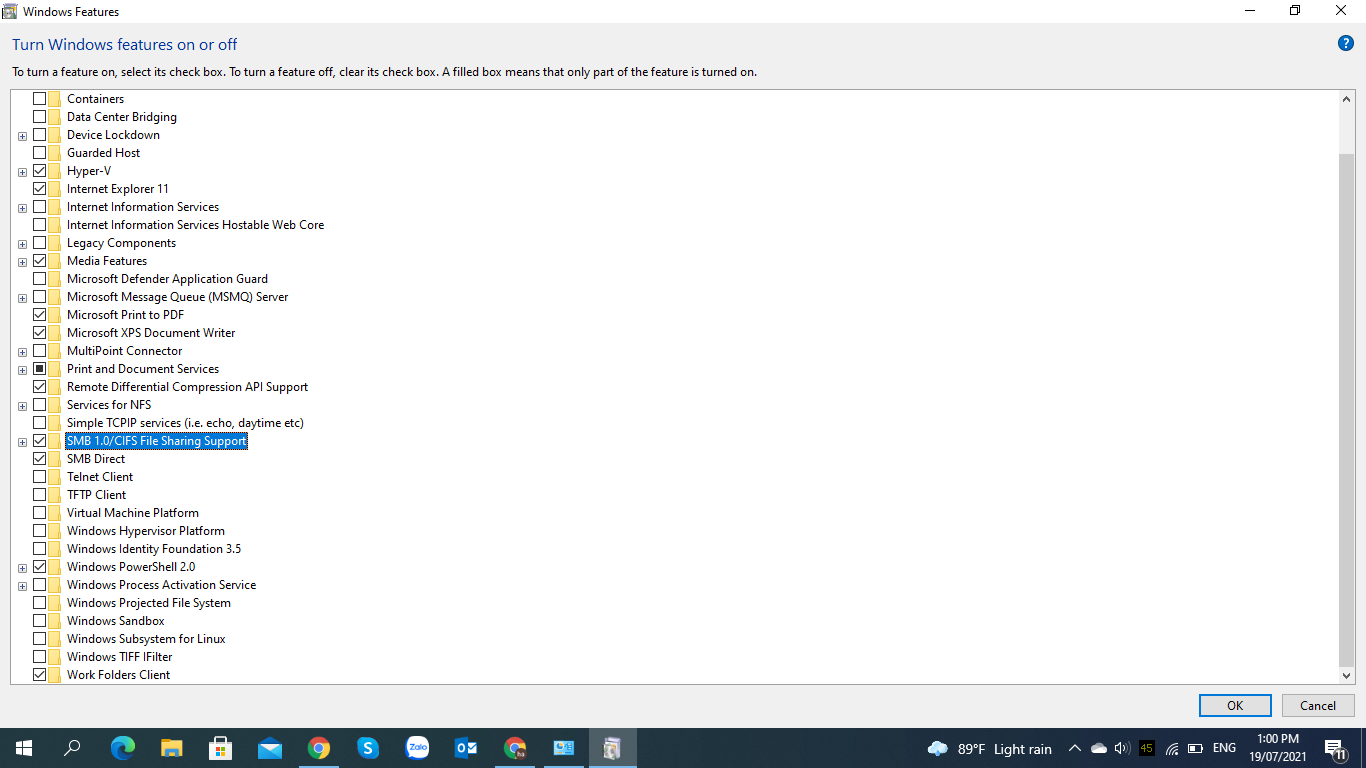
Task: Open Zalo from the taskbar
Action: coord(417,748)
